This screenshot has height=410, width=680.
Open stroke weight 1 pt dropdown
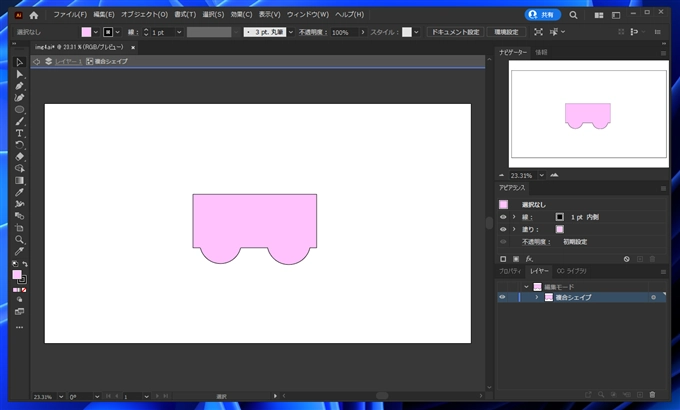coord(179,32)
